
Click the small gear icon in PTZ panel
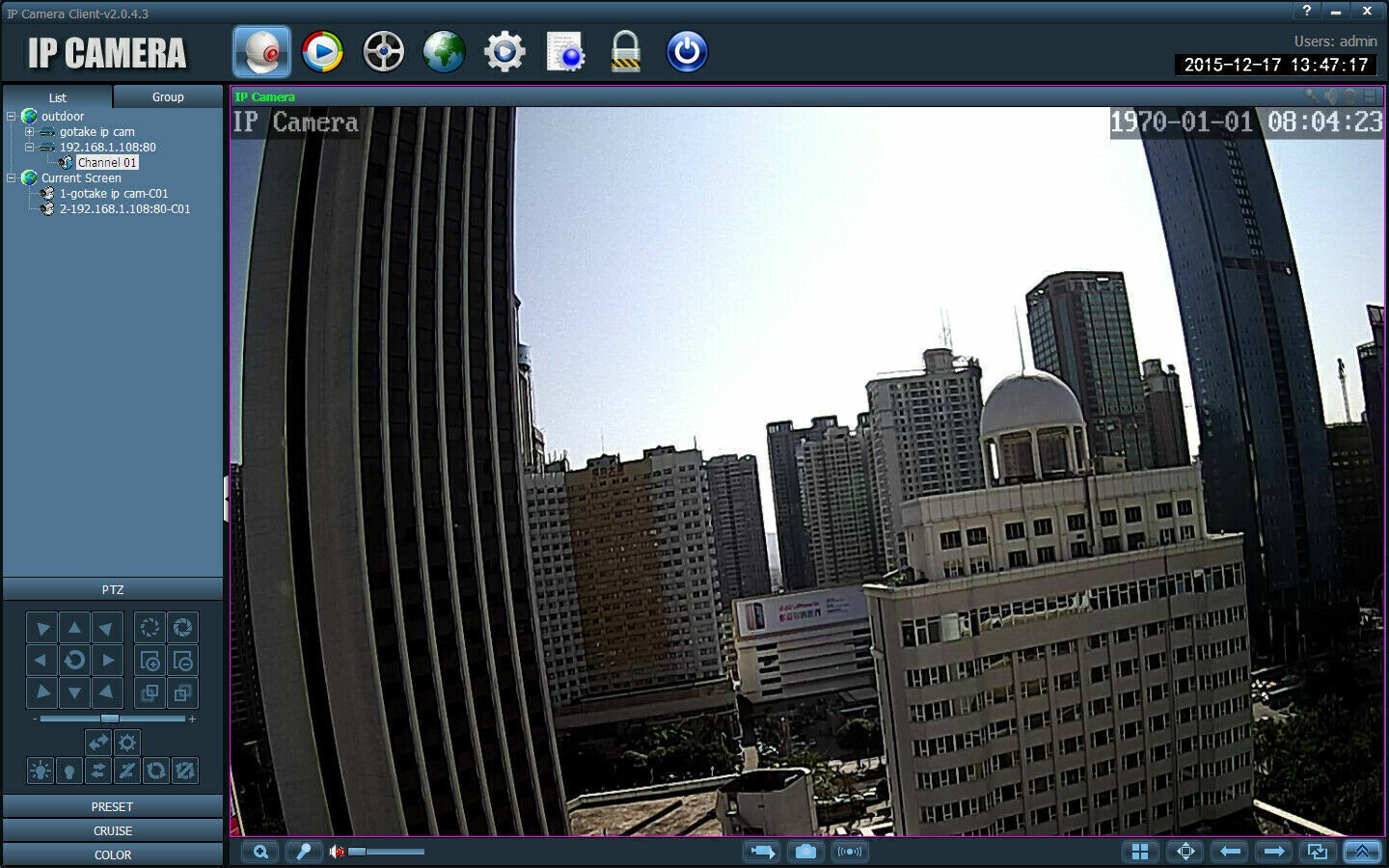click(127, 742)
